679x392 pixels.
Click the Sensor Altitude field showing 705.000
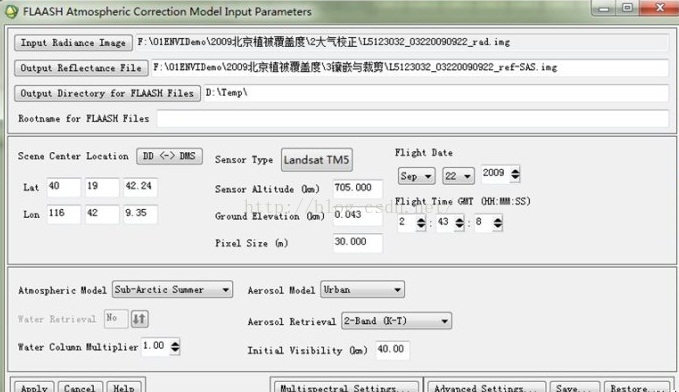point(358,188)
